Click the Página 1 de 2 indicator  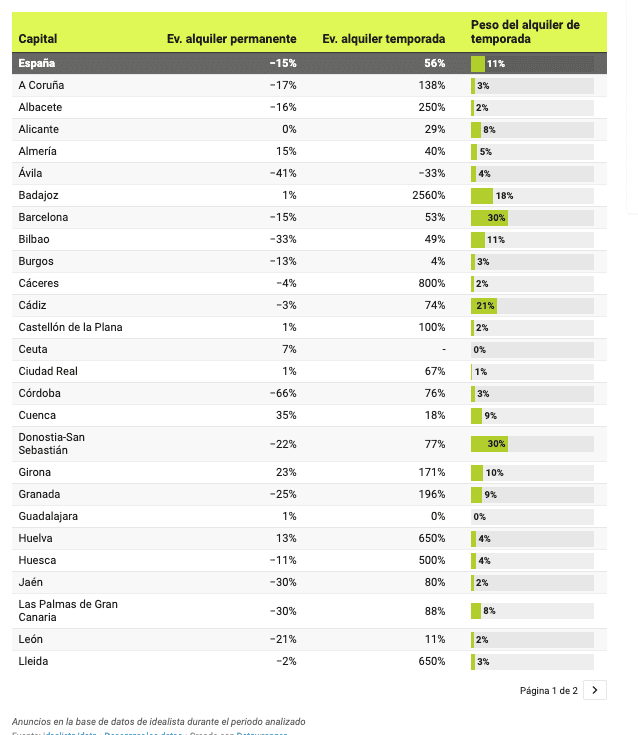click(x=549, y=691)
